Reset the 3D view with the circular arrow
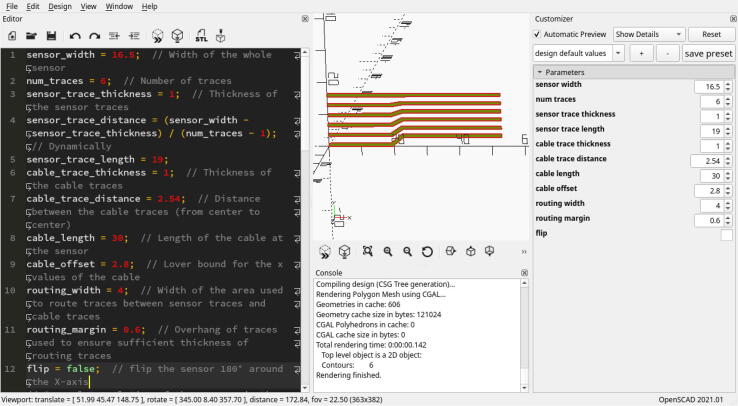Viewport: 738px width, 406px height. (x=427, y=252)
